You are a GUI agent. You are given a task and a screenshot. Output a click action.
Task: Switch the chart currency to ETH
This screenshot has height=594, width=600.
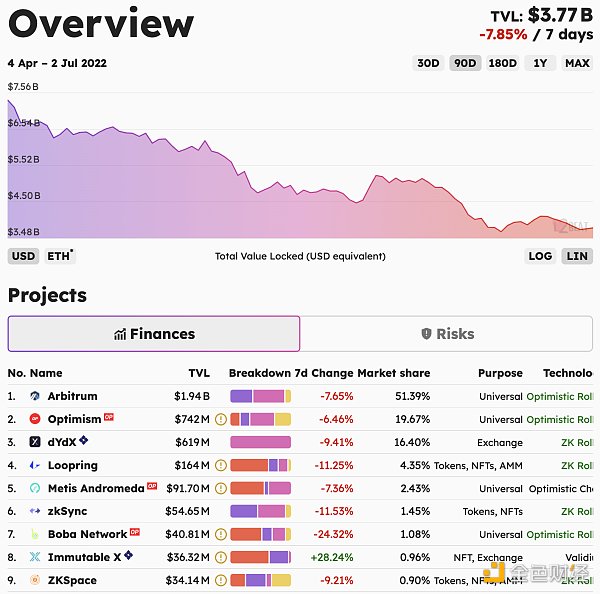click(59, 256)
